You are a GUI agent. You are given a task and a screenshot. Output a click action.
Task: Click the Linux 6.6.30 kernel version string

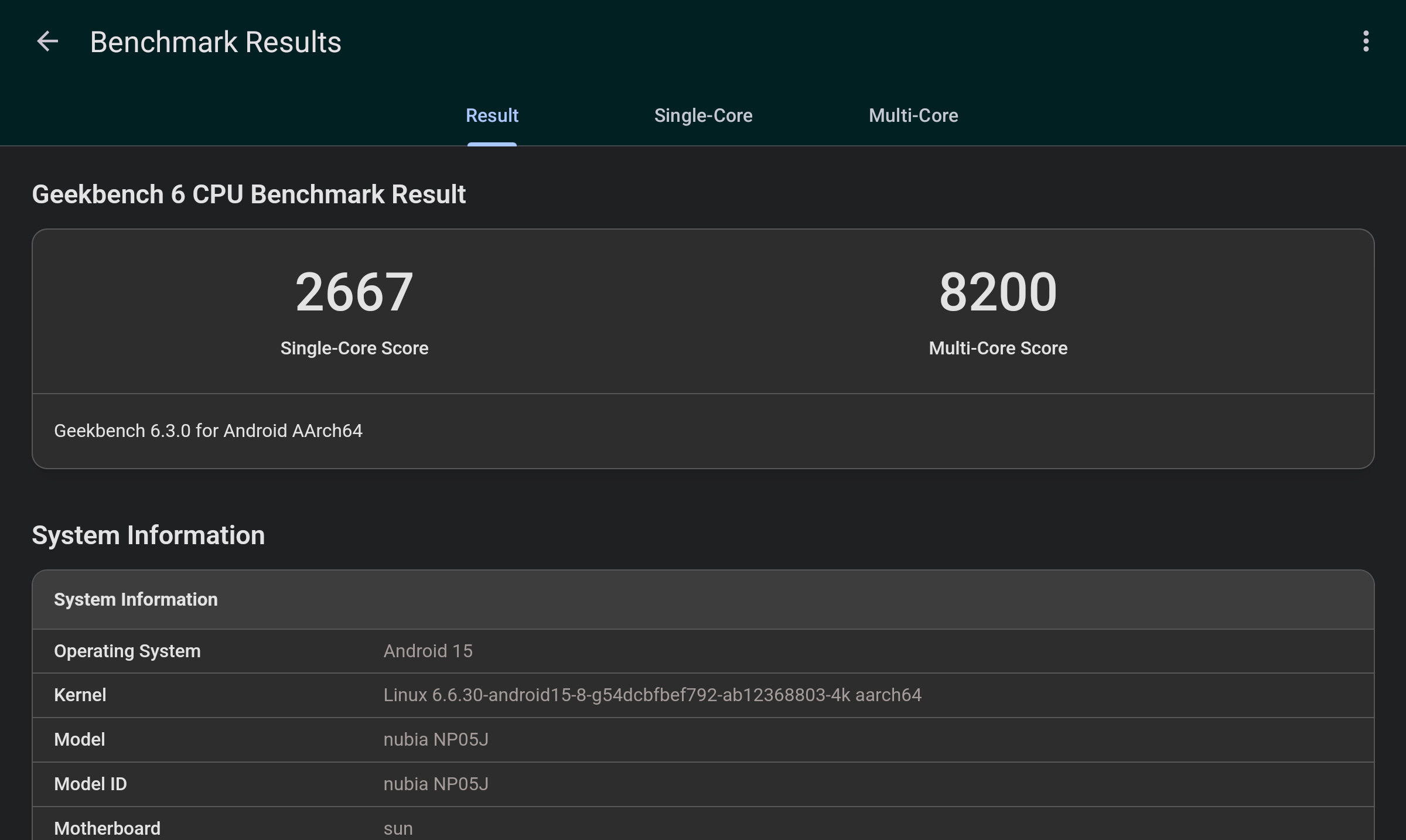point(652,695)
